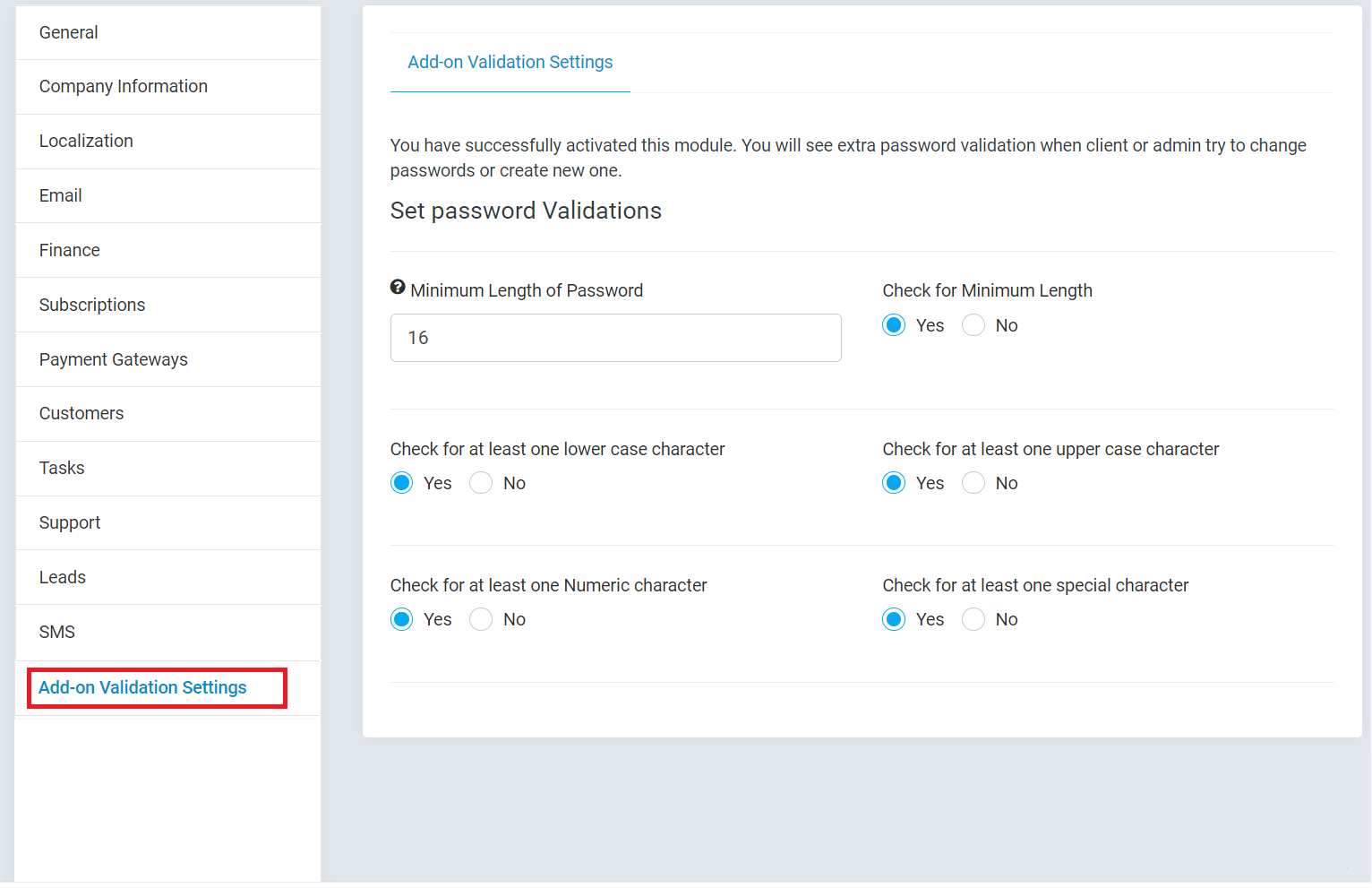Viewport: 1372px width, 888px height.
Task: Open Subscriptions settings
Action: pos(92,305)
